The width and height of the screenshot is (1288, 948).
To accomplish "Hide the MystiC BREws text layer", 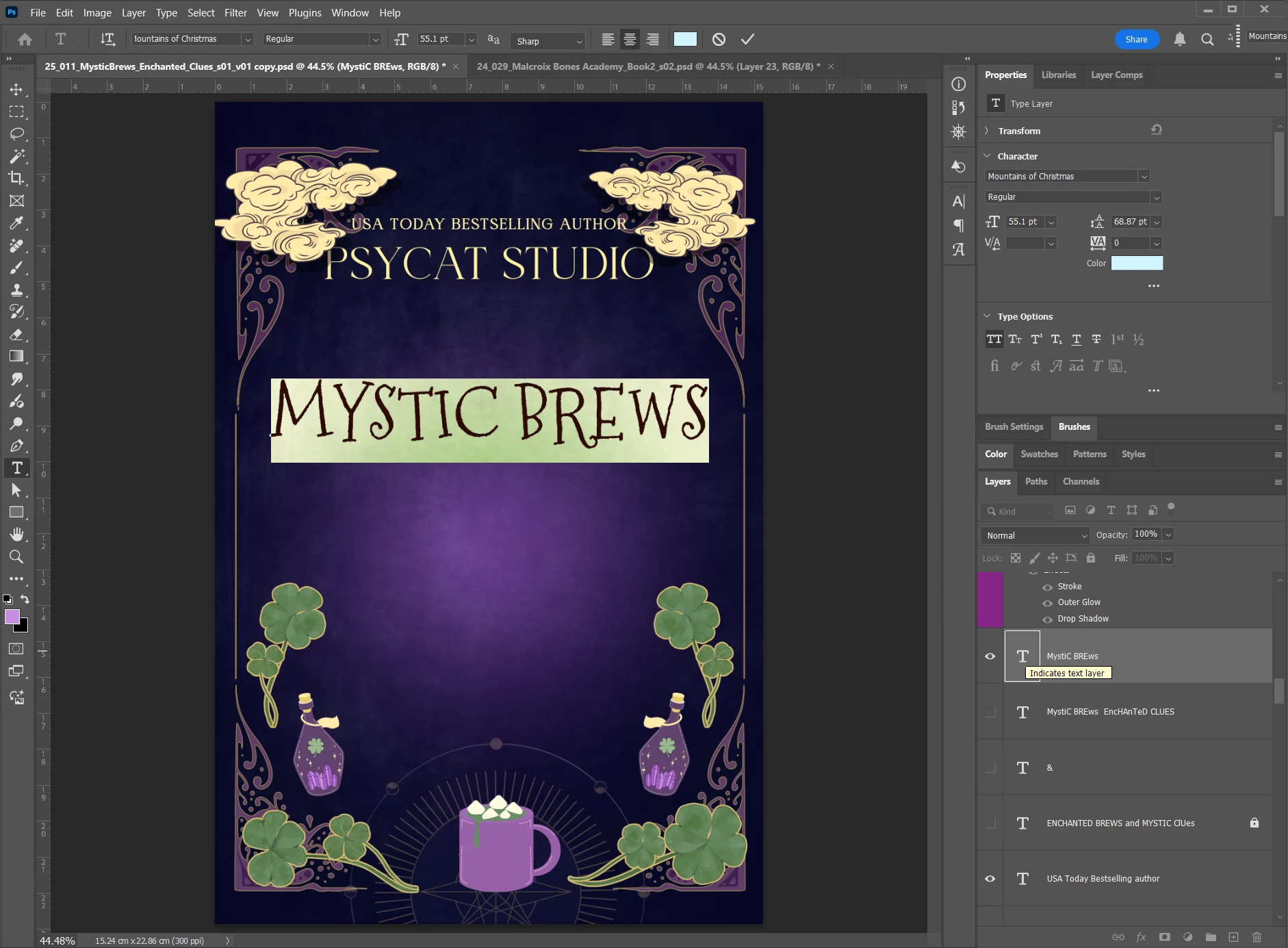I will tap(990, 656).
